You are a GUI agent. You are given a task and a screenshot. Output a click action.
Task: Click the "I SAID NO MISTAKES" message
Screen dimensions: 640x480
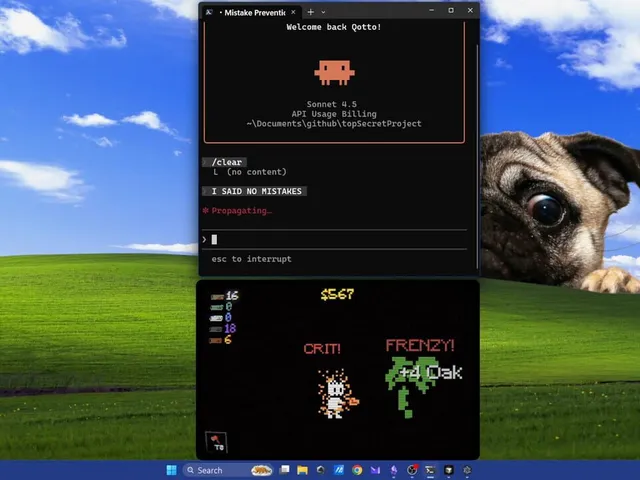click(256, 191)
